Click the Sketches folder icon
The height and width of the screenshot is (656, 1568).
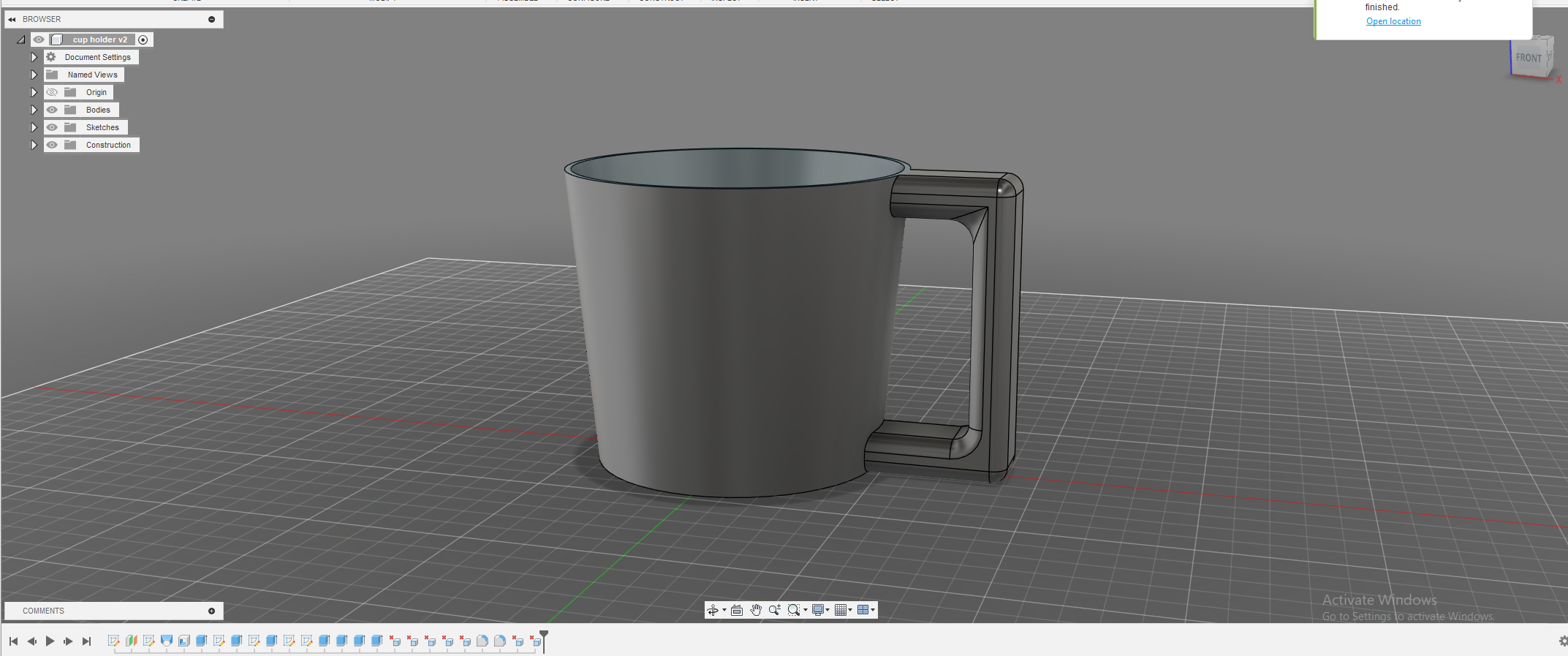pyautogui.click(x=70, y=127)
